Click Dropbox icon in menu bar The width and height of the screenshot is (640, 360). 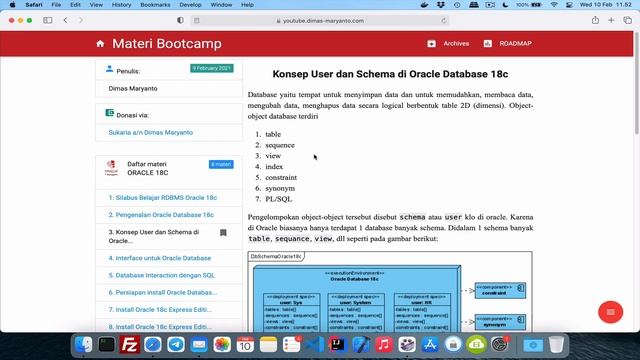(440, 5)
